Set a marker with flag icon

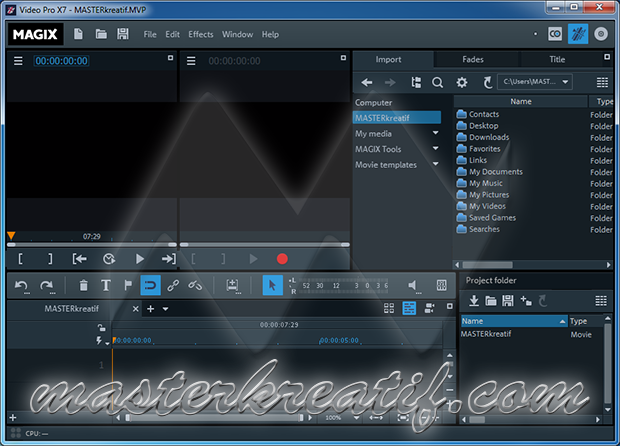pyautogui.click(x=128, y=285)
